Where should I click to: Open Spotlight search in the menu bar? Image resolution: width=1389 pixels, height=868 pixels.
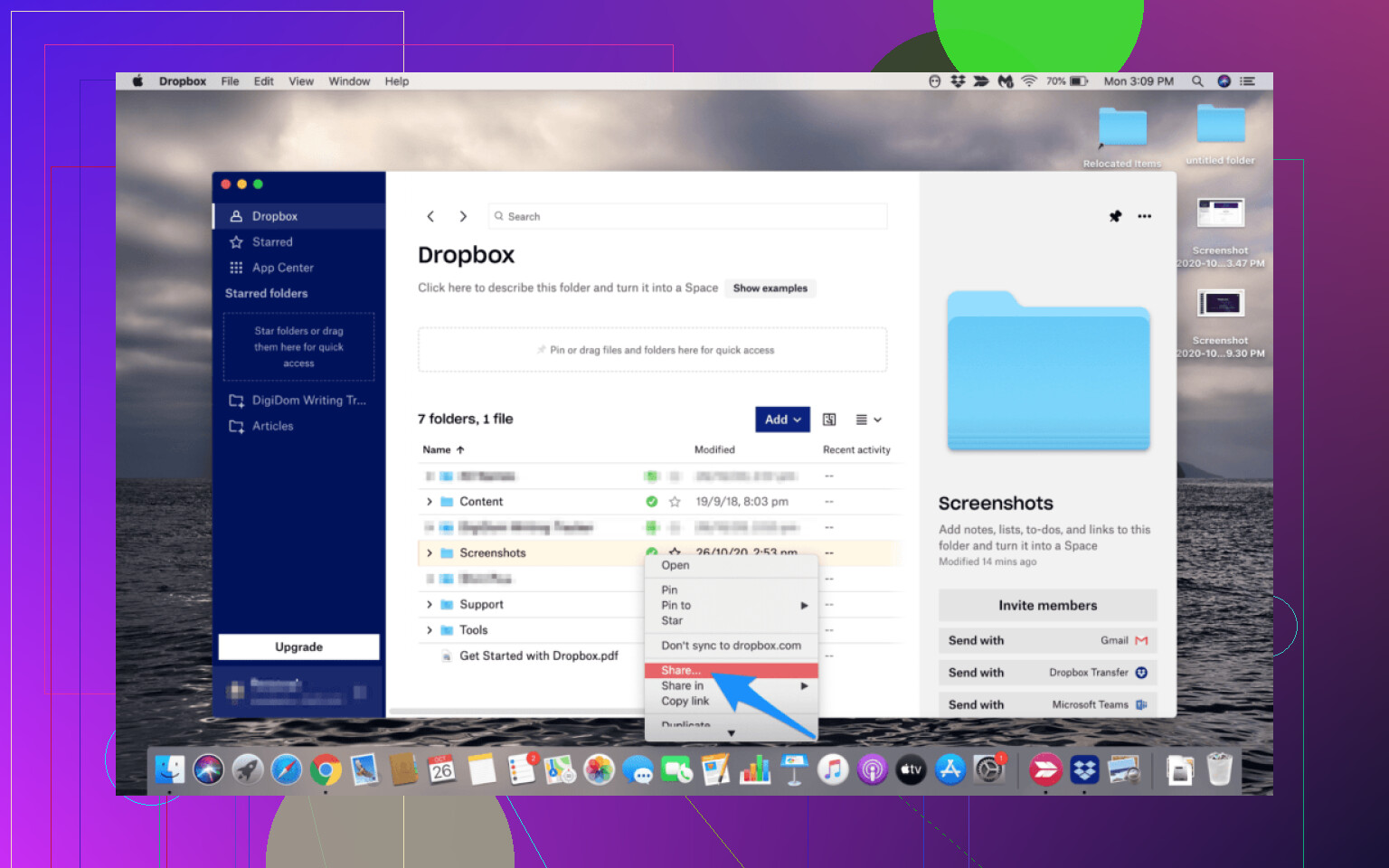coord(1197,81)
